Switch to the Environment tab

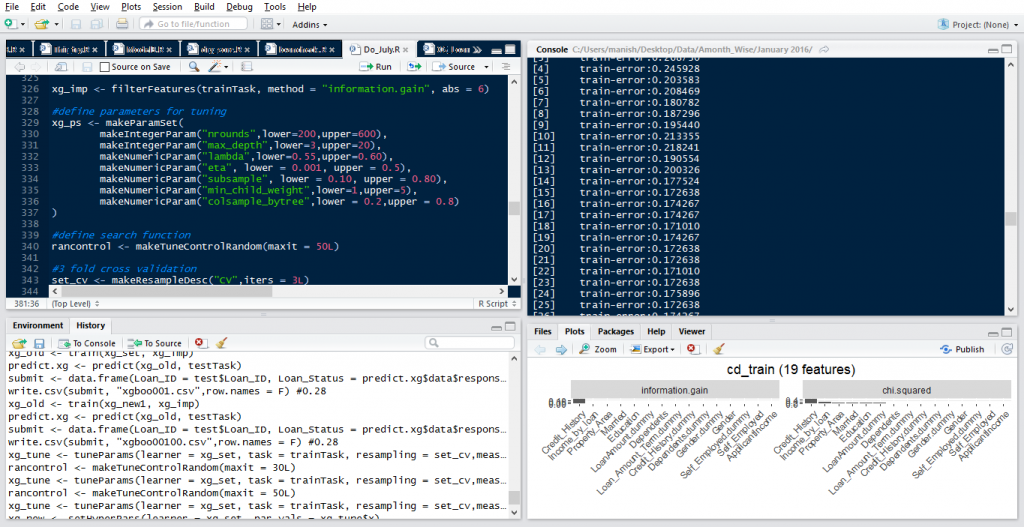click(38, 325)
